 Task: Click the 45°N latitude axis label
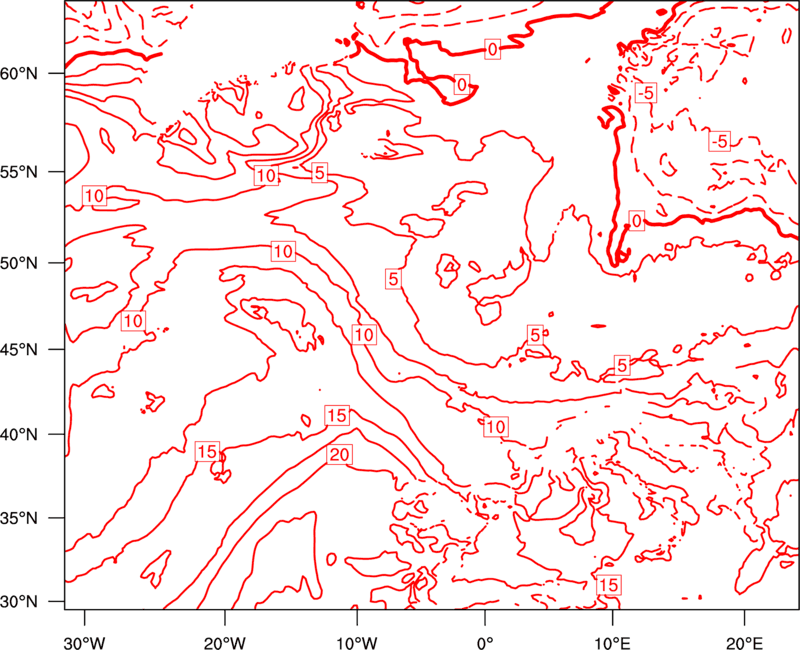(x=19, y=349)
